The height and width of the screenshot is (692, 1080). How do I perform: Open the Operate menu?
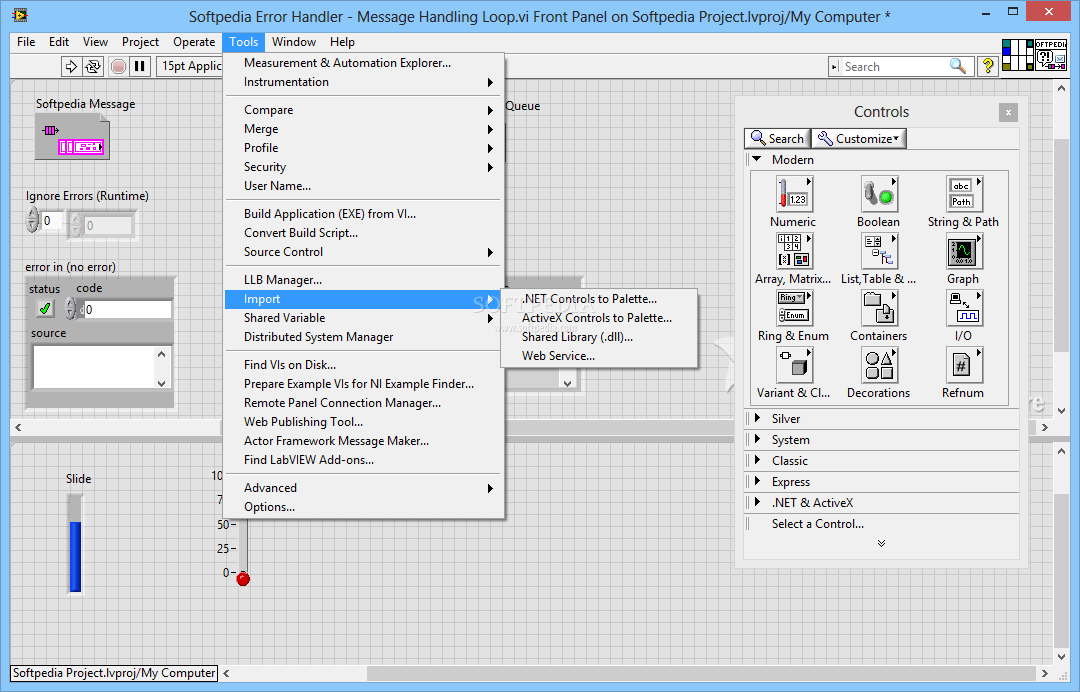tap(194, 42)
